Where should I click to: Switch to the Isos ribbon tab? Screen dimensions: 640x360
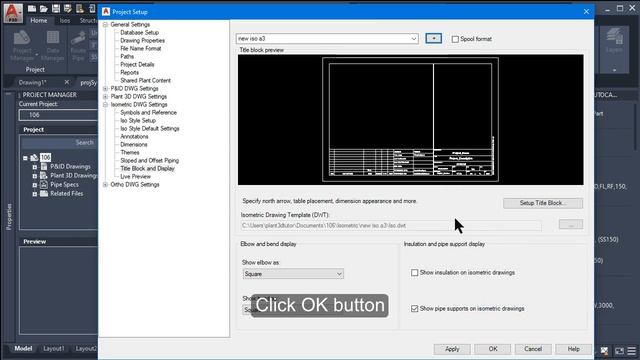pos(65,20)
